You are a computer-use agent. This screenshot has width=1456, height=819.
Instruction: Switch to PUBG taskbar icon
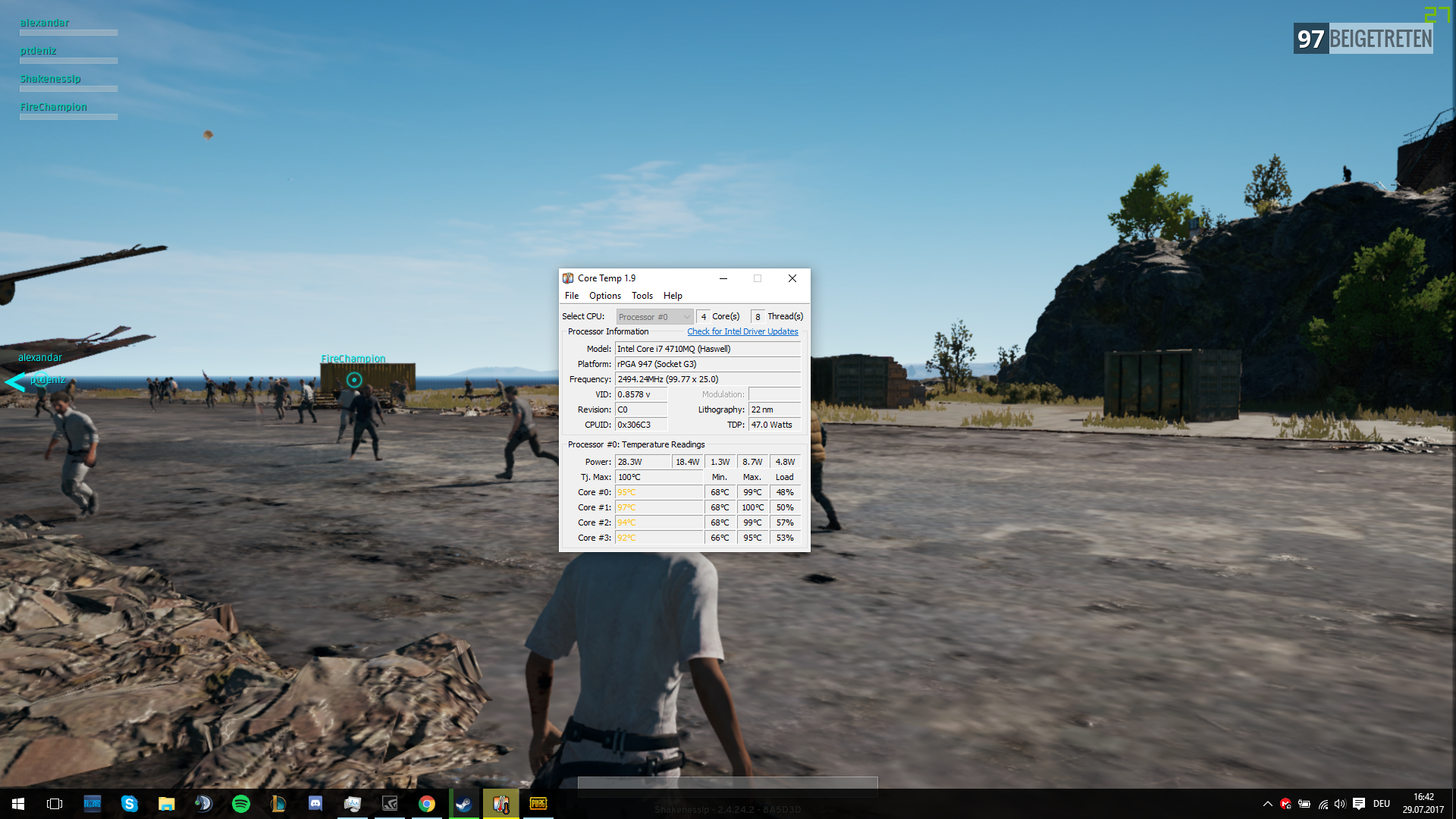coord(538,804)
